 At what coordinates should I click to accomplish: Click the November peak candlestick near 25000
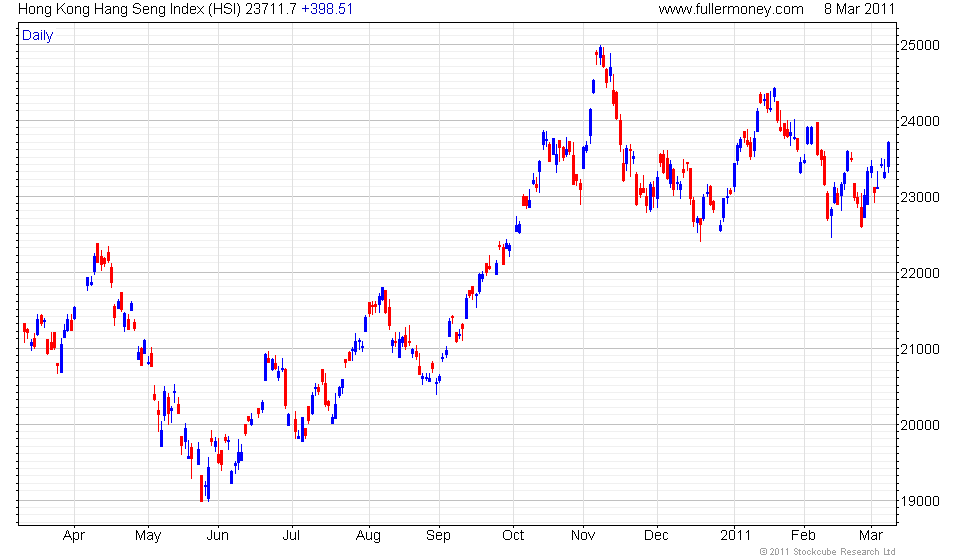pos(601,55)
